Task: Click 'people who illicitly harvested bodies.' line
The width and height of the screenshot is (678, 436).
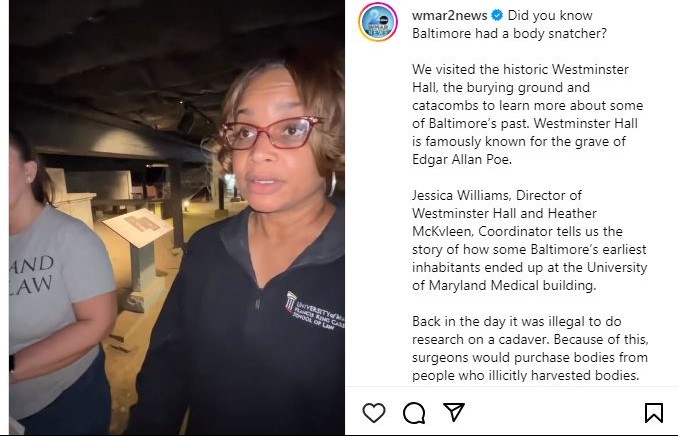Action: [525, 375]
